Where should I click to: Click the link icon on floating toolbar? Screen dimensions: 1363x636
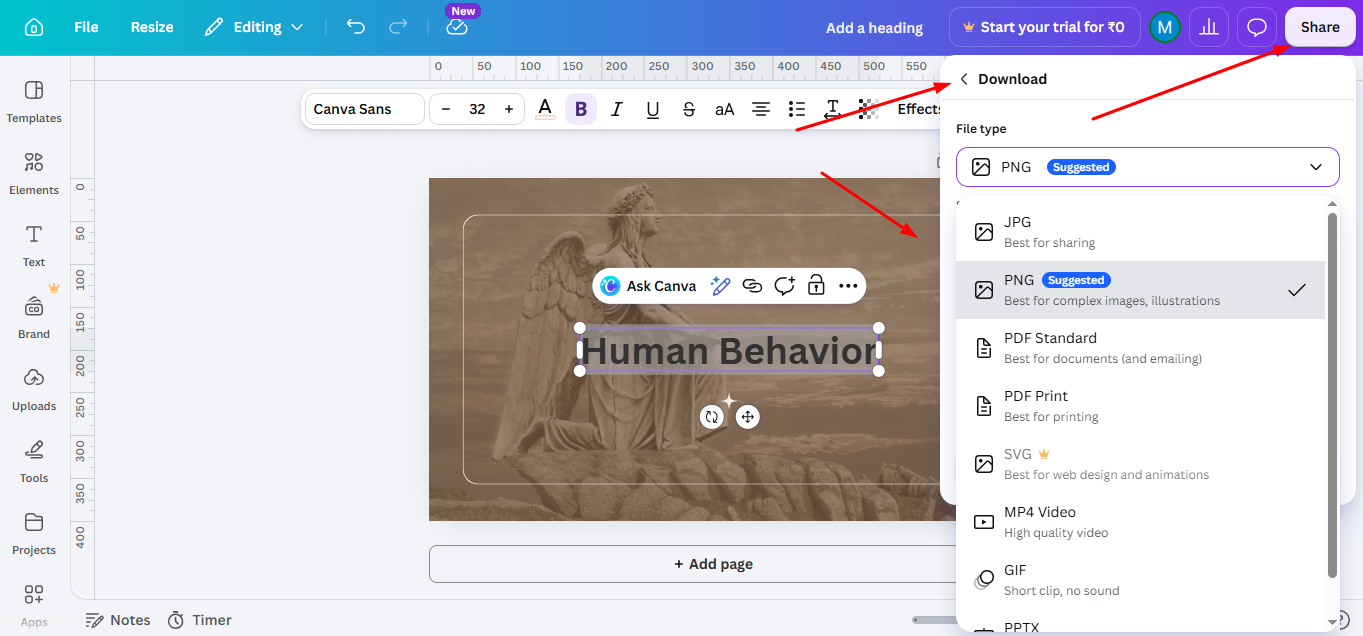pyautogui.click(x=752, y=286)
